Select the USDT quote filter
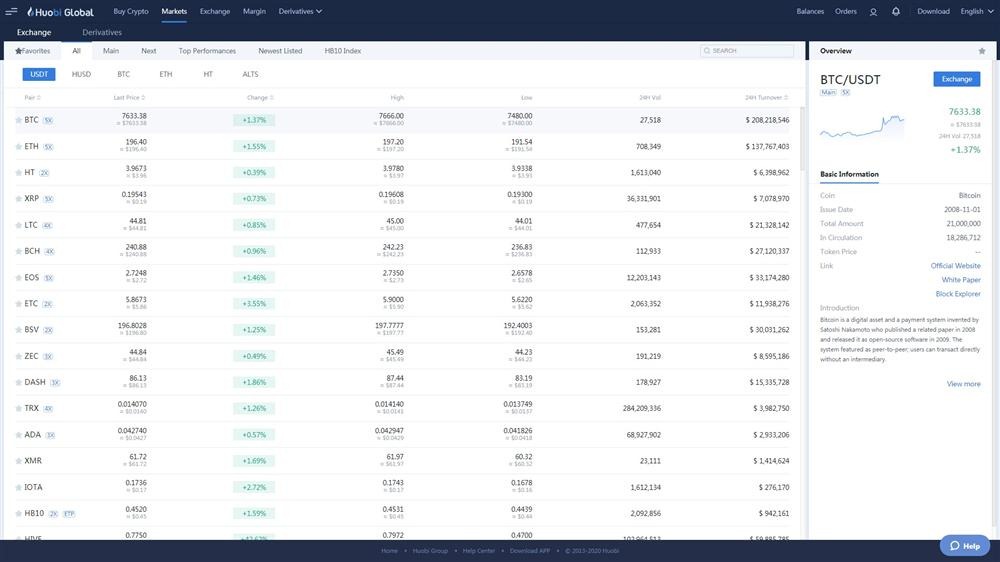Image resolution: width=1000 pixels, height=562 pixels. point(39,75)
